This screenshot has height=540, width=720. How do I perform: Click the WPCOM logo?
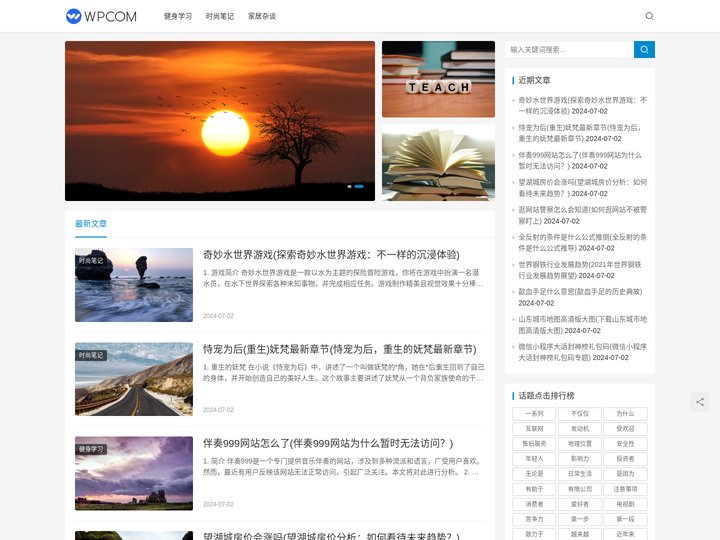(101, 16)
